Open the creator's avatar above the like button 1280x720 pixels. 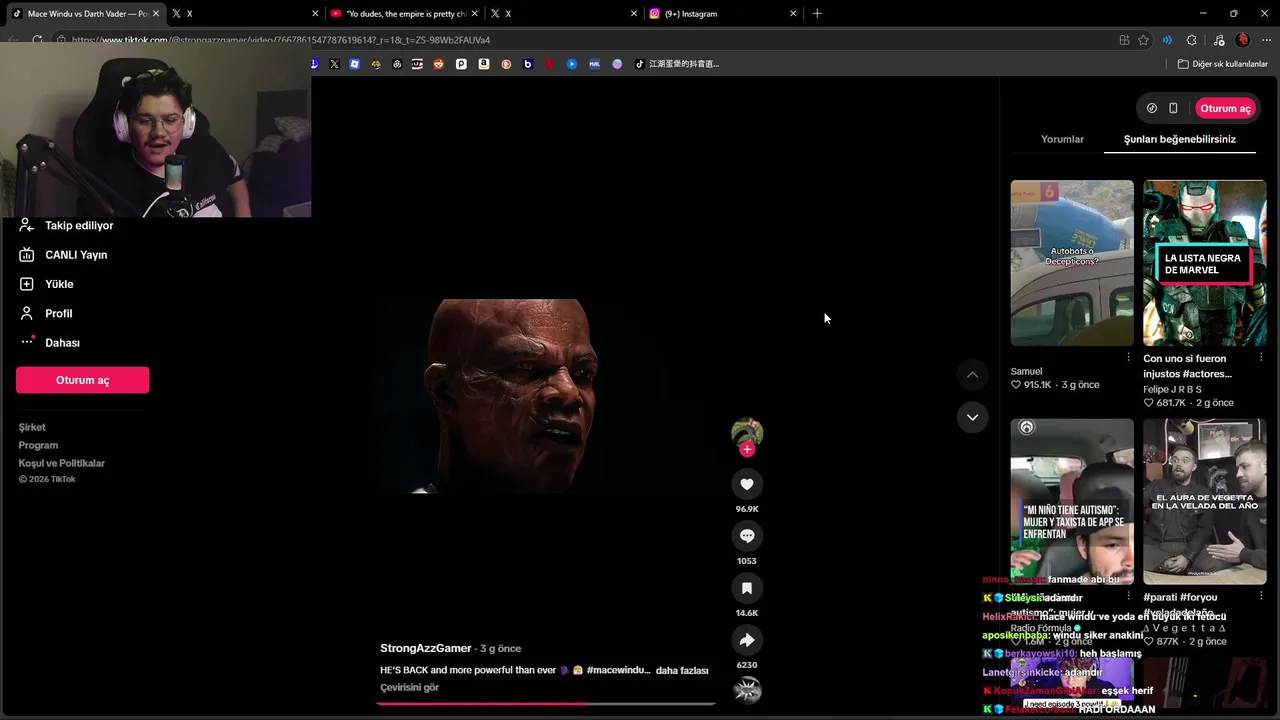(747, 432)
